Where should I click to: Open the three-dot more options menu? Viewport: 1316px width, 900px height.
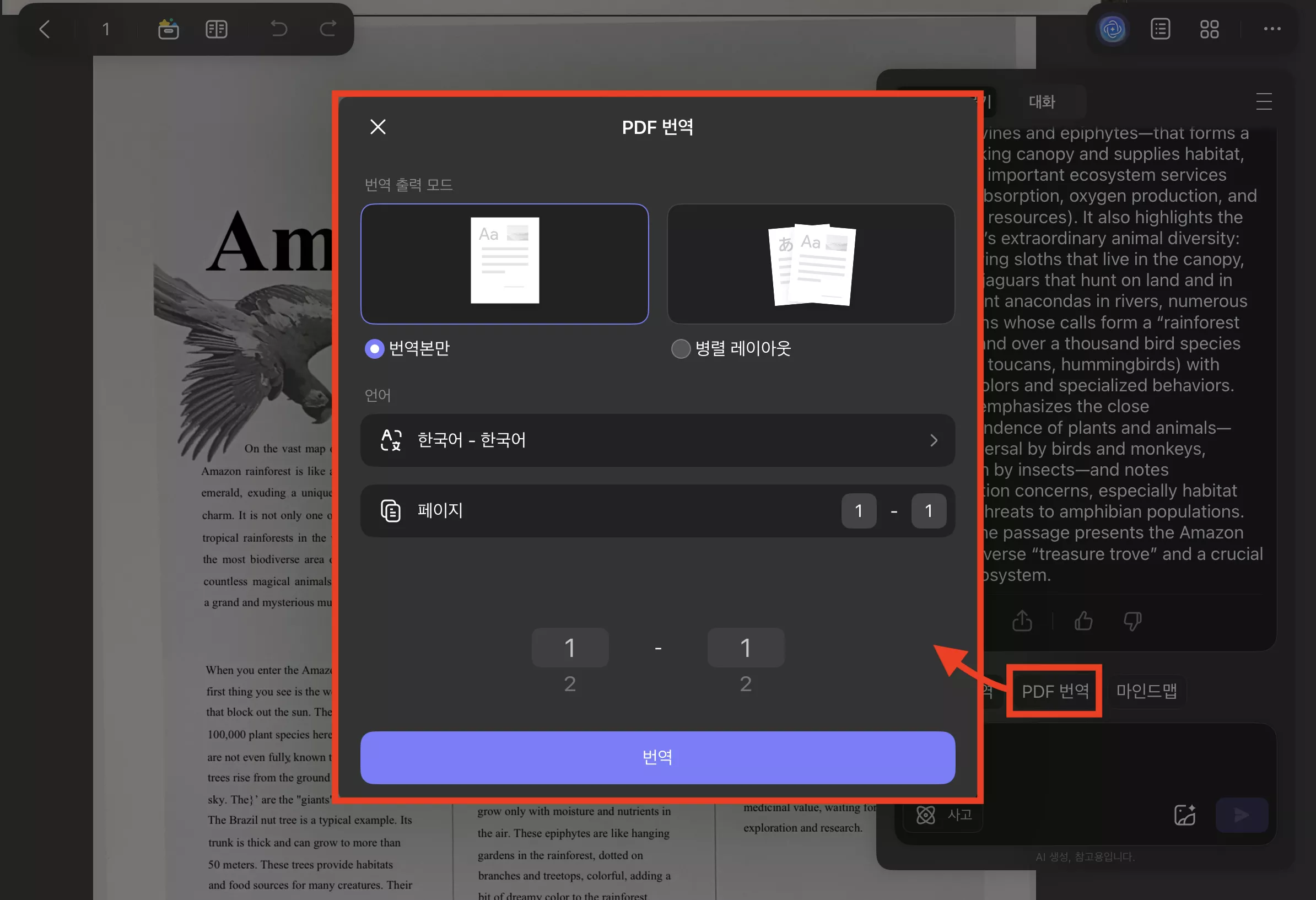(x=1272, y=29)
